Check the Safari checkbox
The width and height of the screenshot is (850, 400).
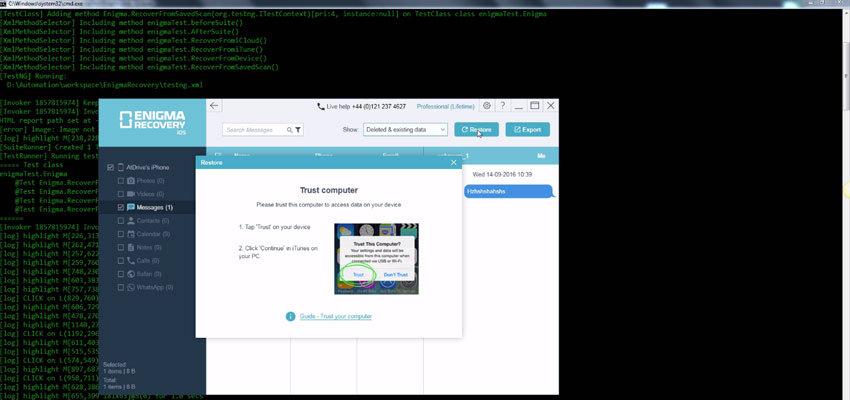[x=120, y=274]
